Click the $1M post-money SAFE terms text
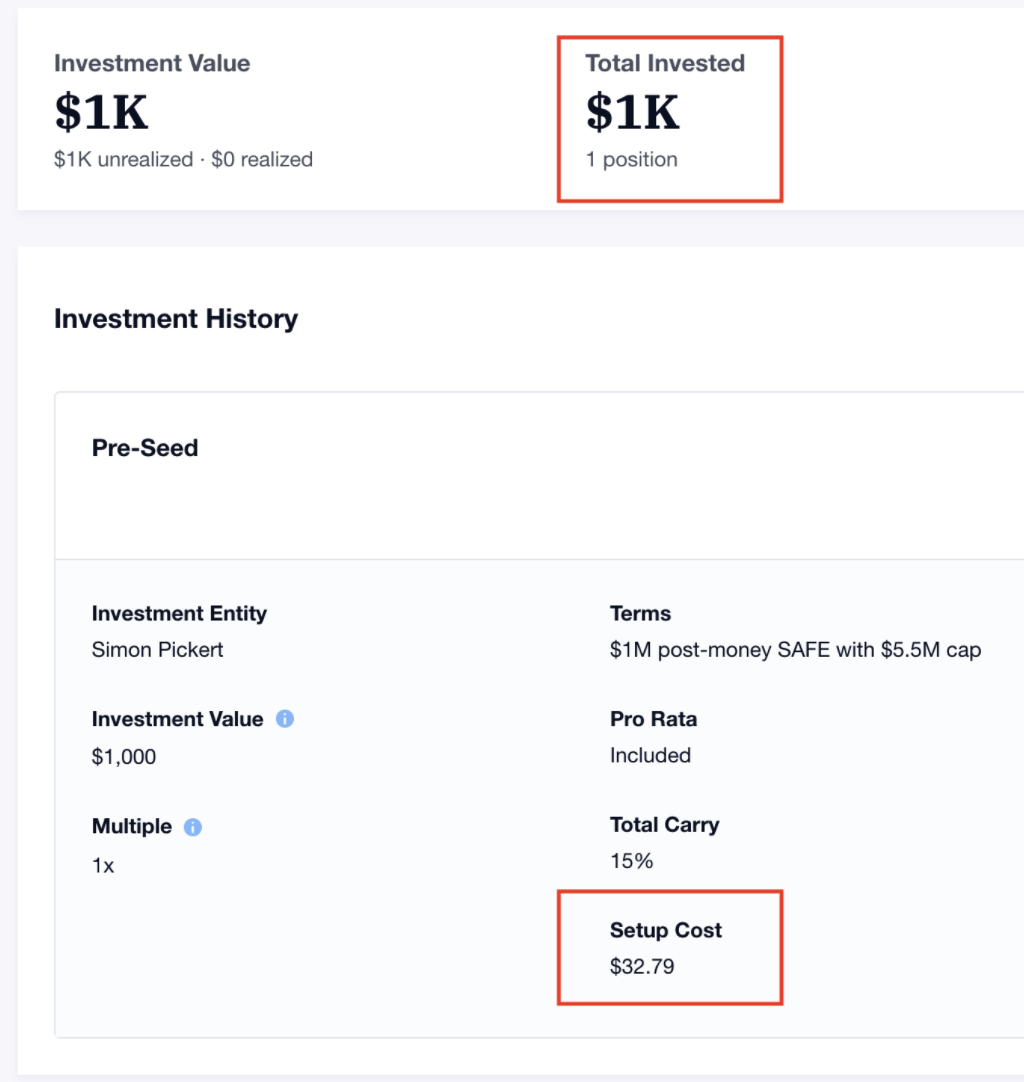This screenshot has height=1082, width=1024. (x=795, y=650)
